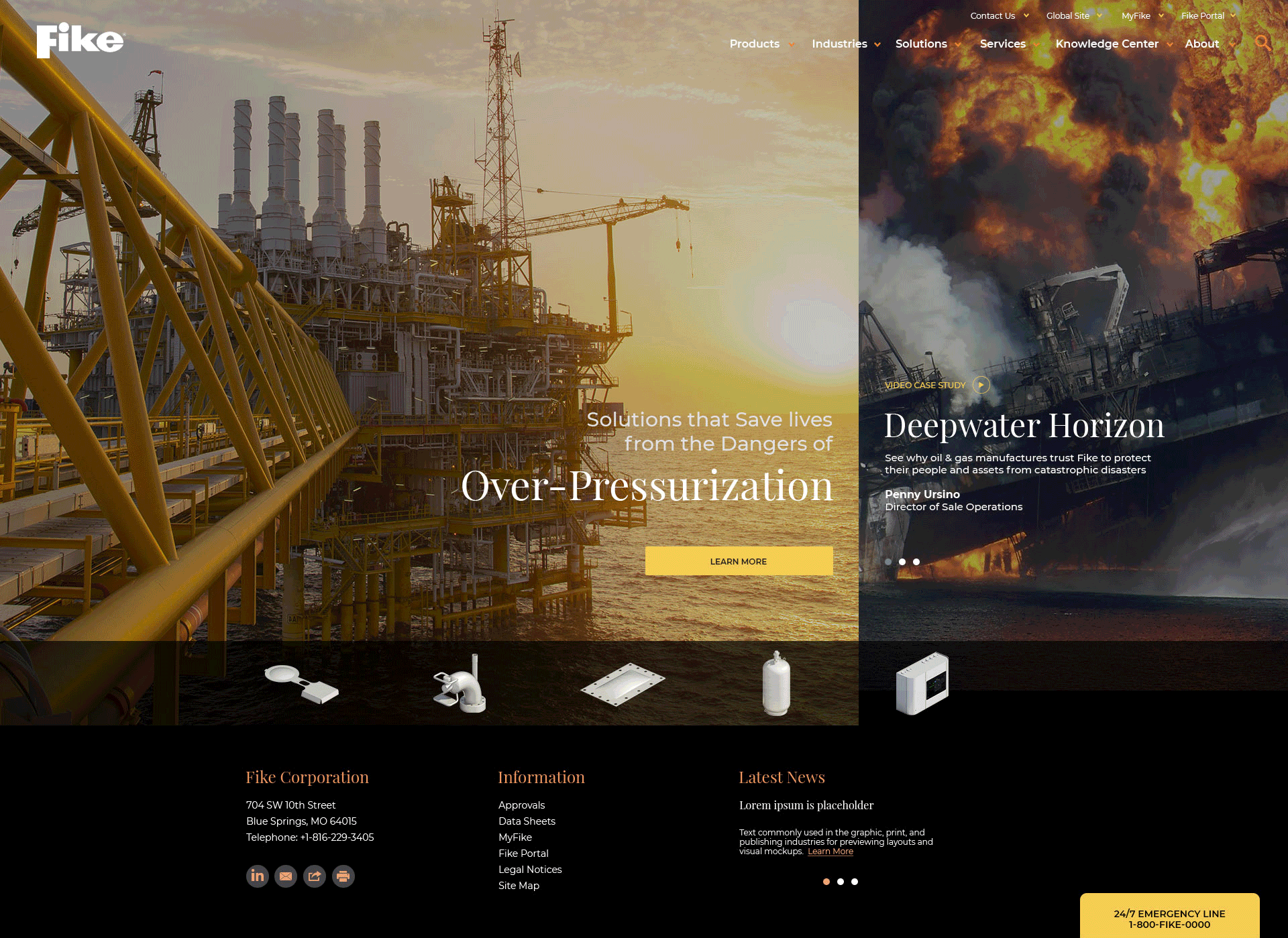Open the Industries menu item
1288x938 pixels.
pyautogui.click(x=839, y=44)
